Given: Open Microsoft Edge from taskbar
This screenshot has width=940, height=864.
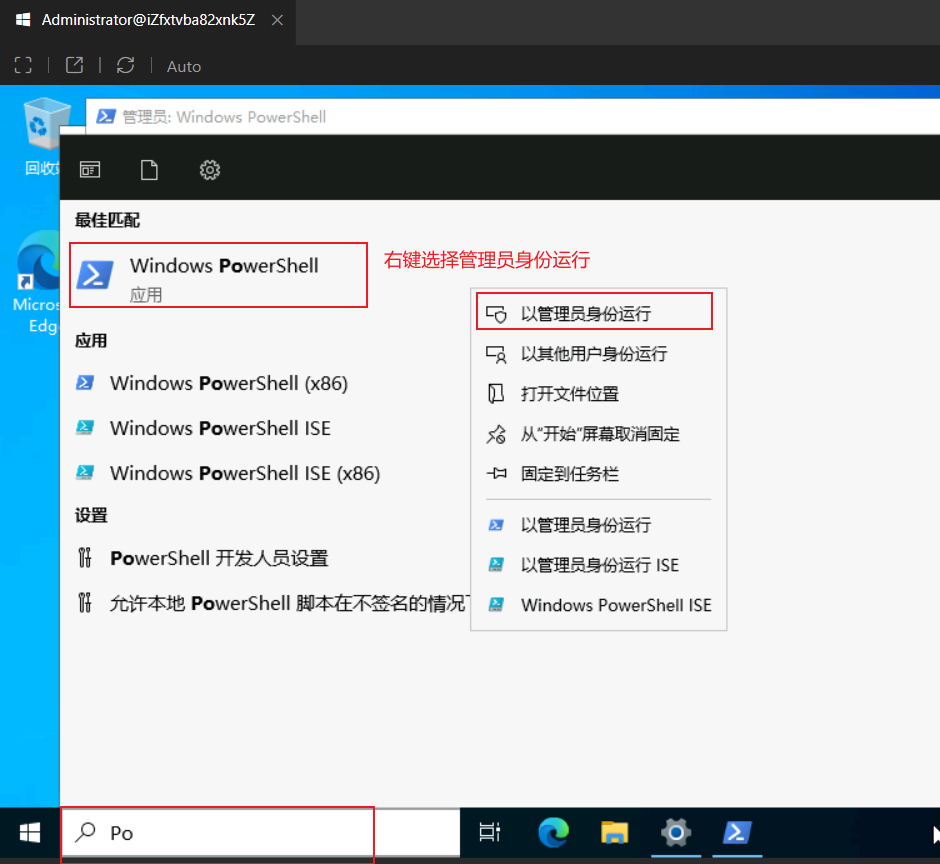Looking at the screenshot, I should pos(553,833).
